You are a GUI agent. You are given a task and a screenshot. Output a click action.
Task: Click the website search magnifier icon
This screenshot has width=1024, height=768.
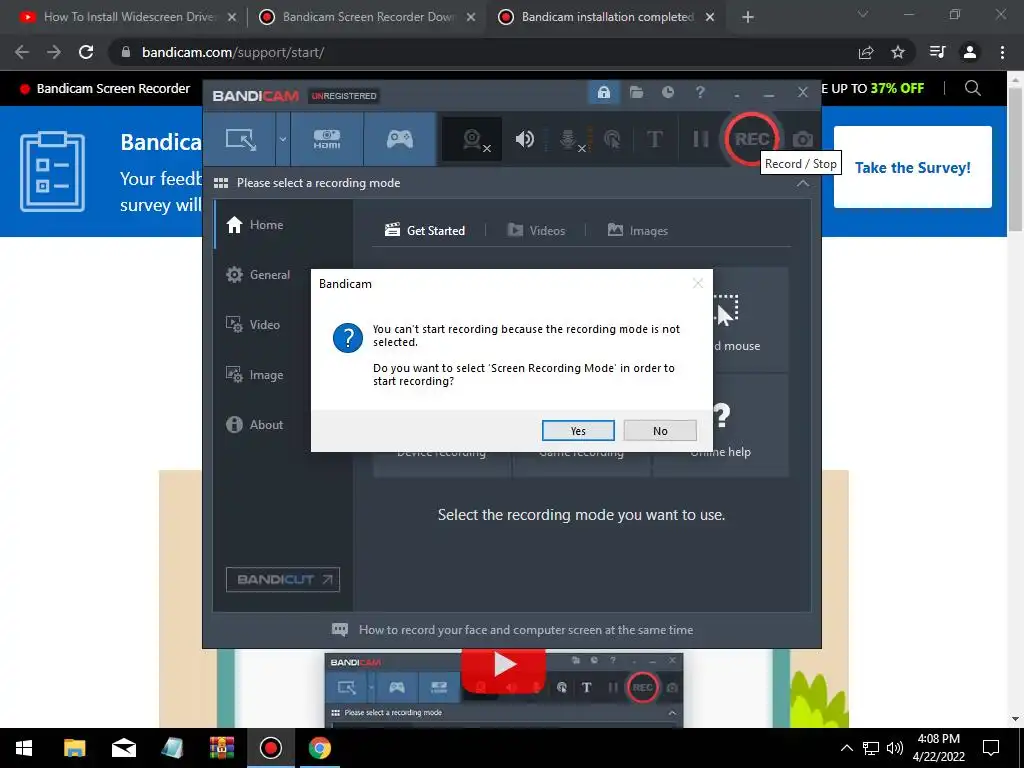tap(972, 88)
